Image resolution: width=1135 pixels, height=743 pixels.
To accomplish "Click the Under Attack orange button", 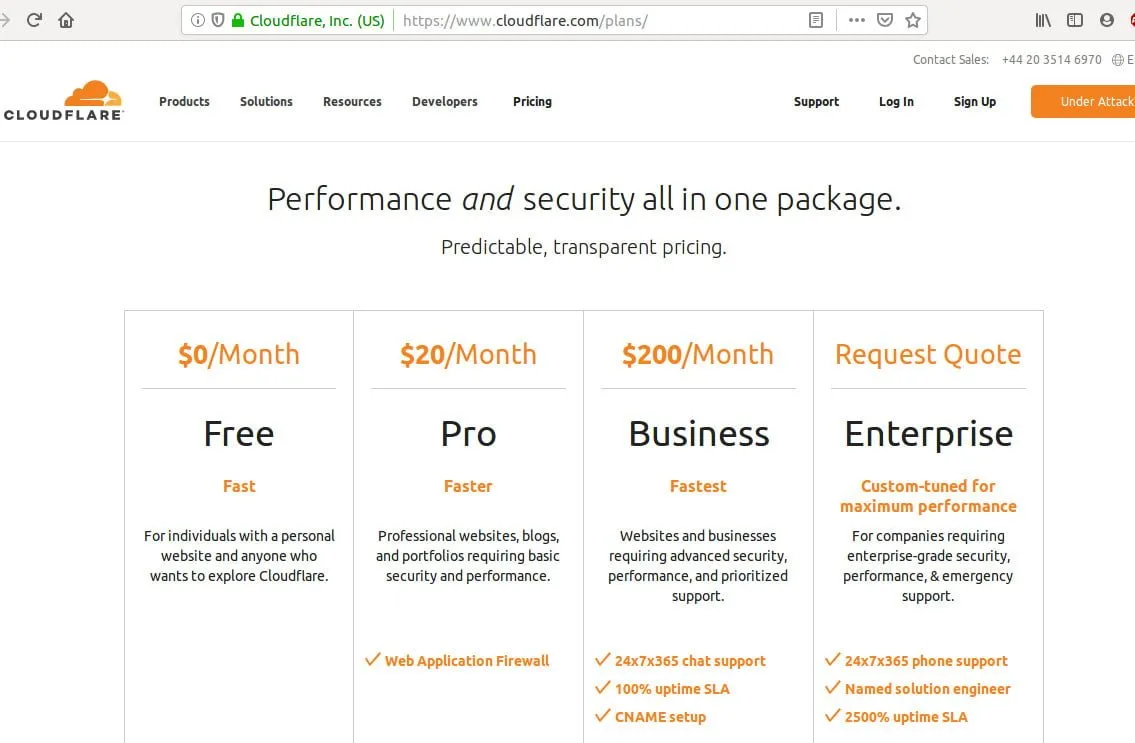I will [x=1083, y=101].
